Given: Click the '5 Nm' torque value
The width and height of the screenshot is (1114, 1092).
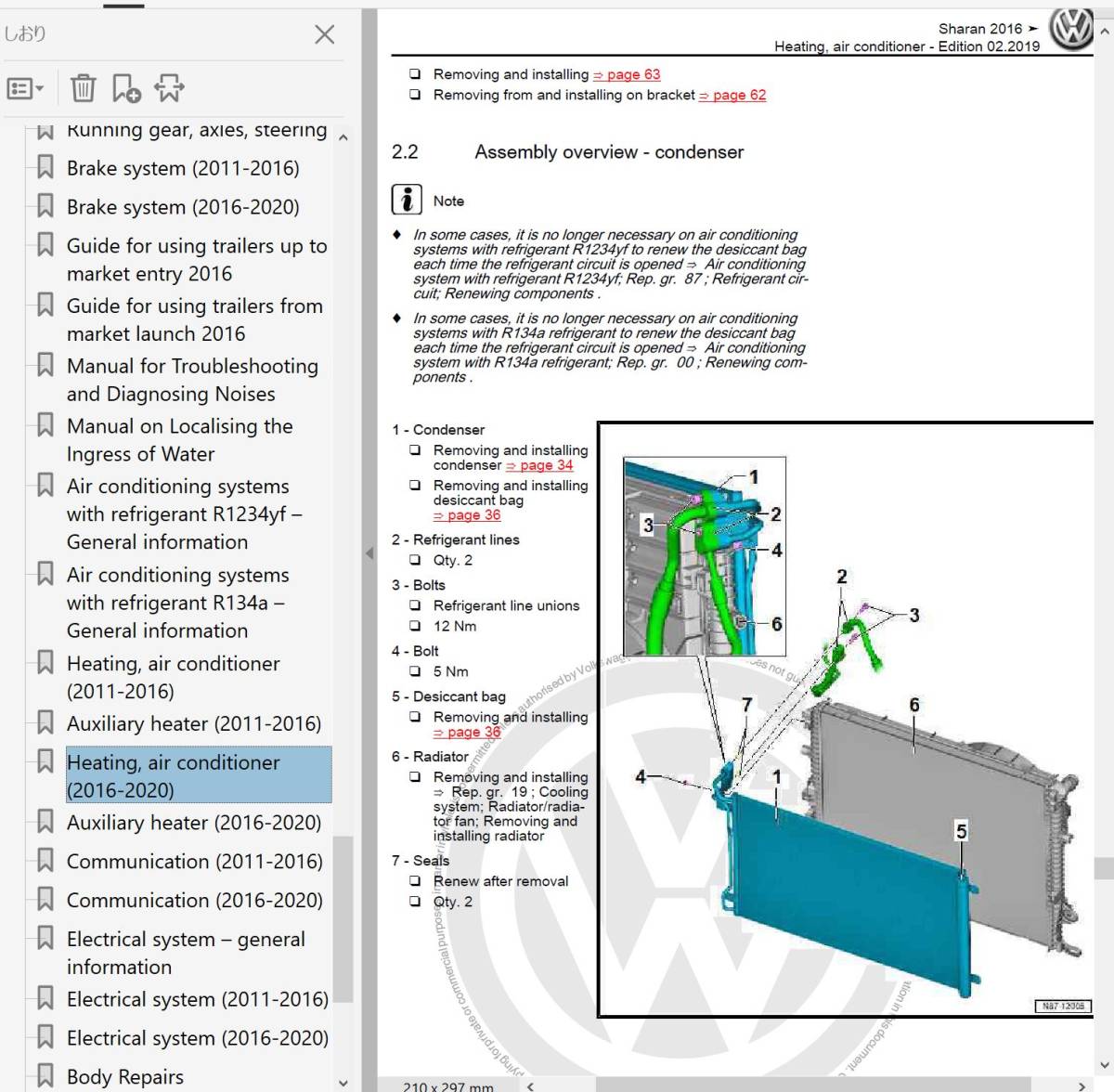Looking at the screenshot, I should 451,671.
